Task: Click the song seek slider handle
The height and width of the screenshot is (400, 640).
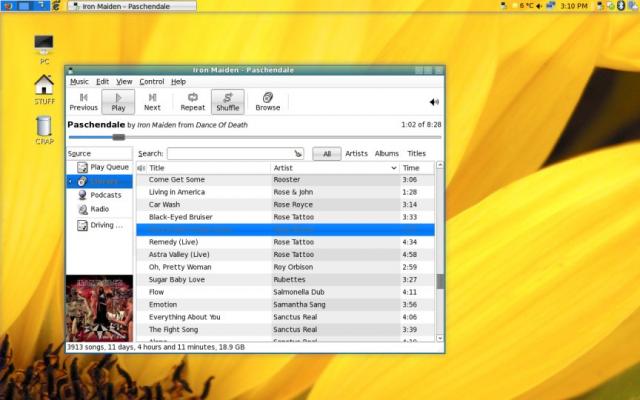Action: click(x=119, y=137)
